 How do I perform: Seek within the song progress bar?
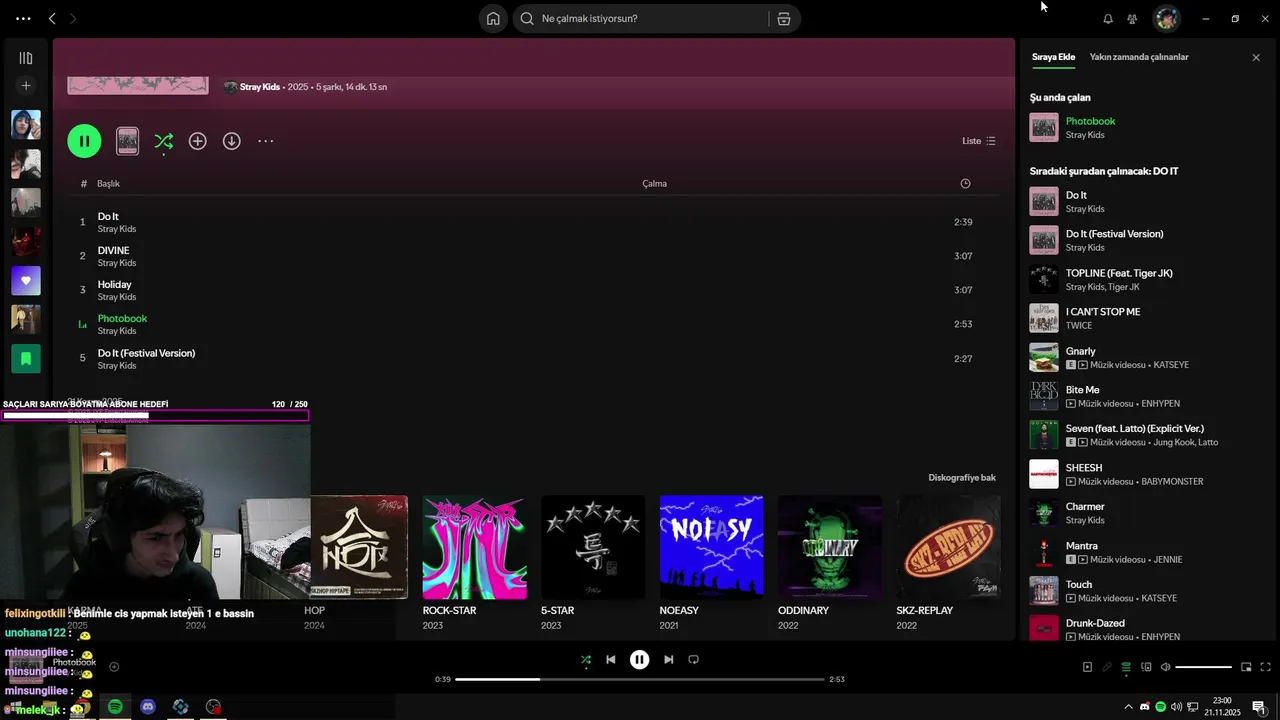pyautogui.click(x=640, y=679)
